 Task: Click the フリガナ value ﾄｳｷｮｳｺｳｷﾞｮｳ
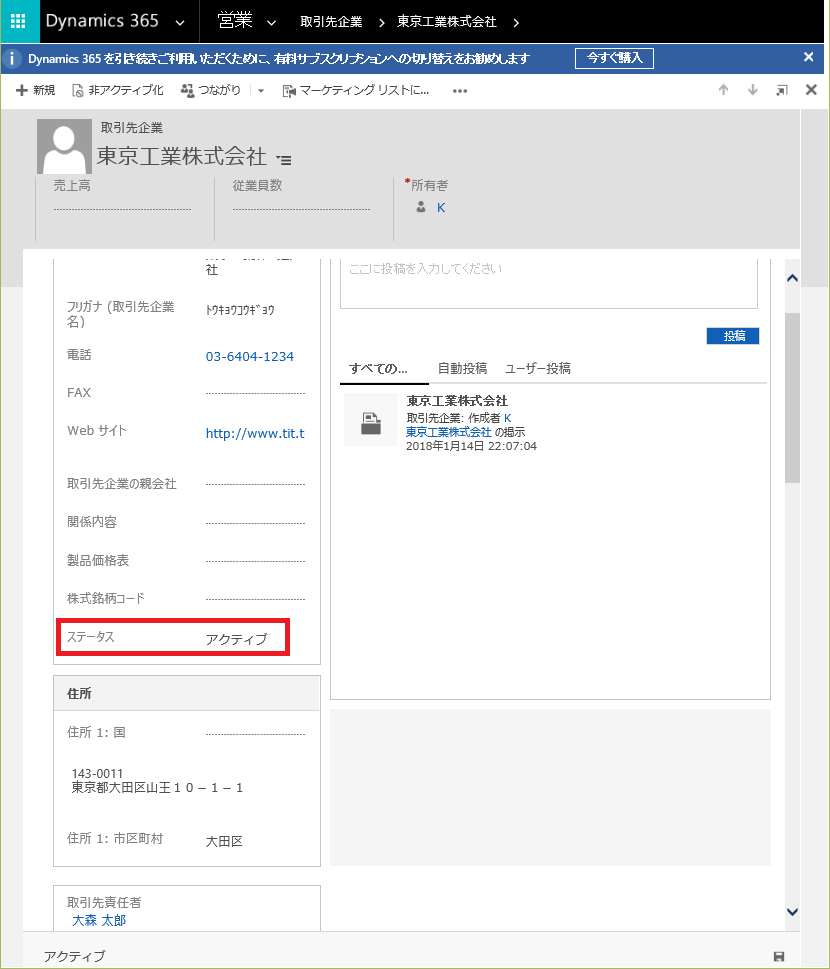[x=240, y=310]
